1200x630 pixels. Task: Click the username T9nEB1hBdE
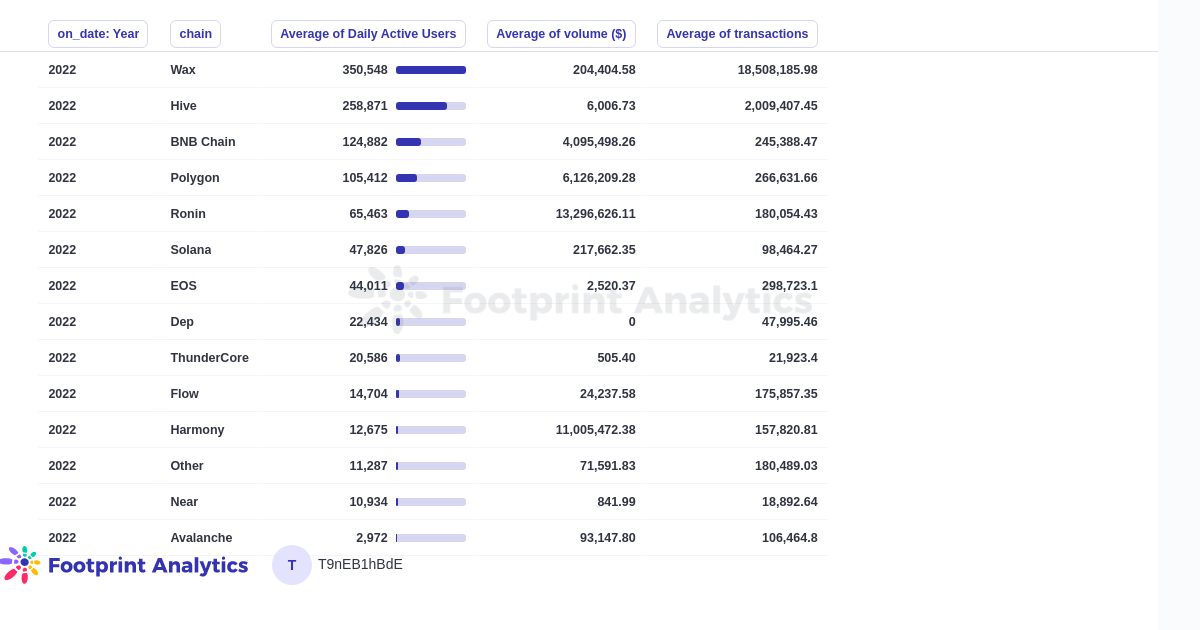tap(360, 565)
